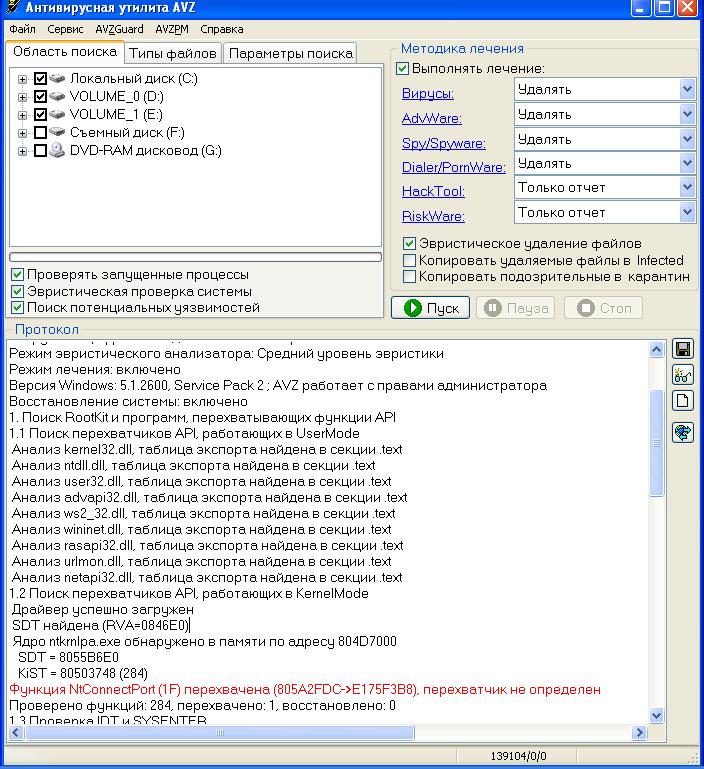704x769 pixels.
Task: Select the VOLUME_1 (E:) drive icon
Action: (57, 114)
